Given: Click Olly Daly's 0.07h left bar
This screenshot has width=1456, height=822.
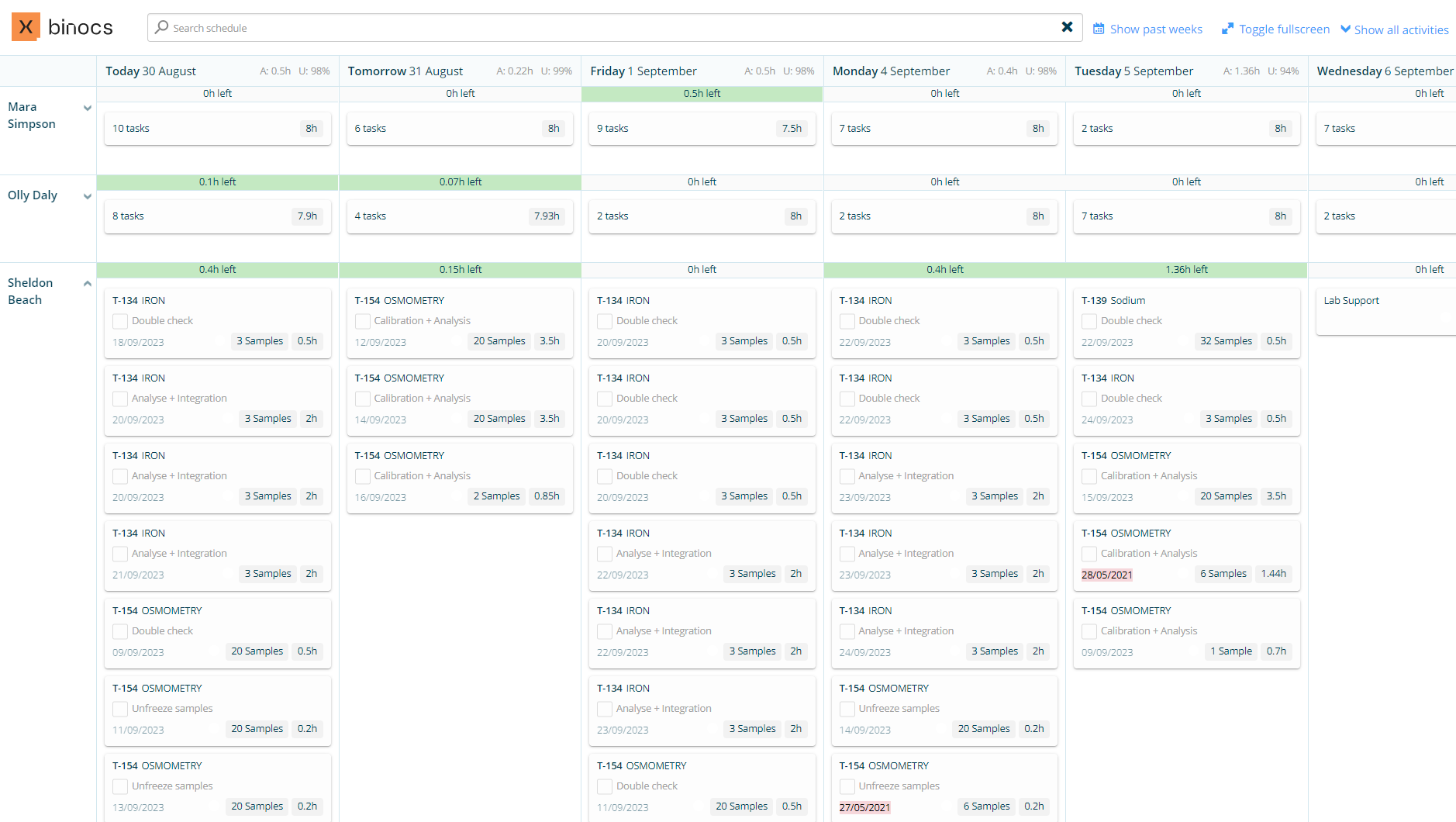Looking at the screenshot, I should pos(460,182).
